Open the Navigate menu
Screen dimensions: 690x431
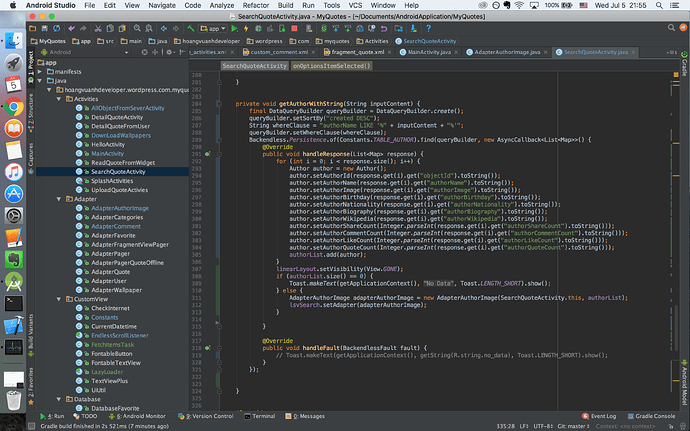tap(162, 5)
